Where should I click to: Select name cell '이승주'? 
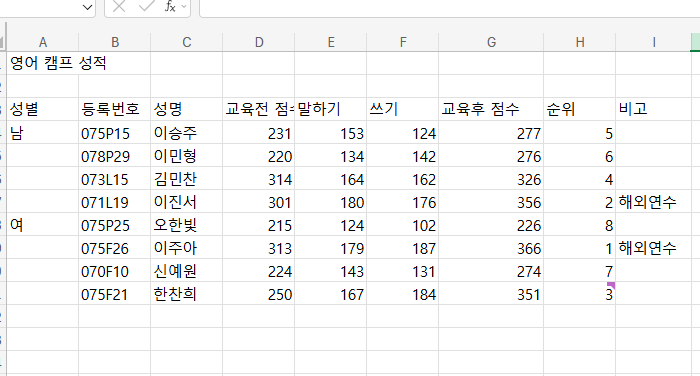coord(187,133)
